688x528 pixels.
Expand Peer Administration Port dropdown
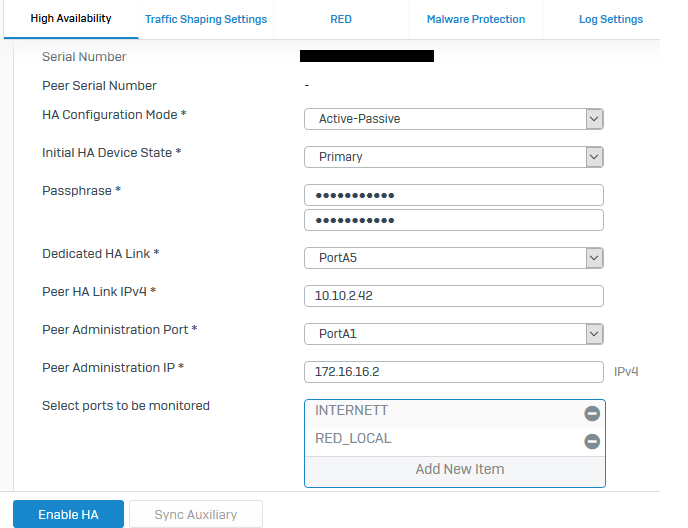point(454,334)
